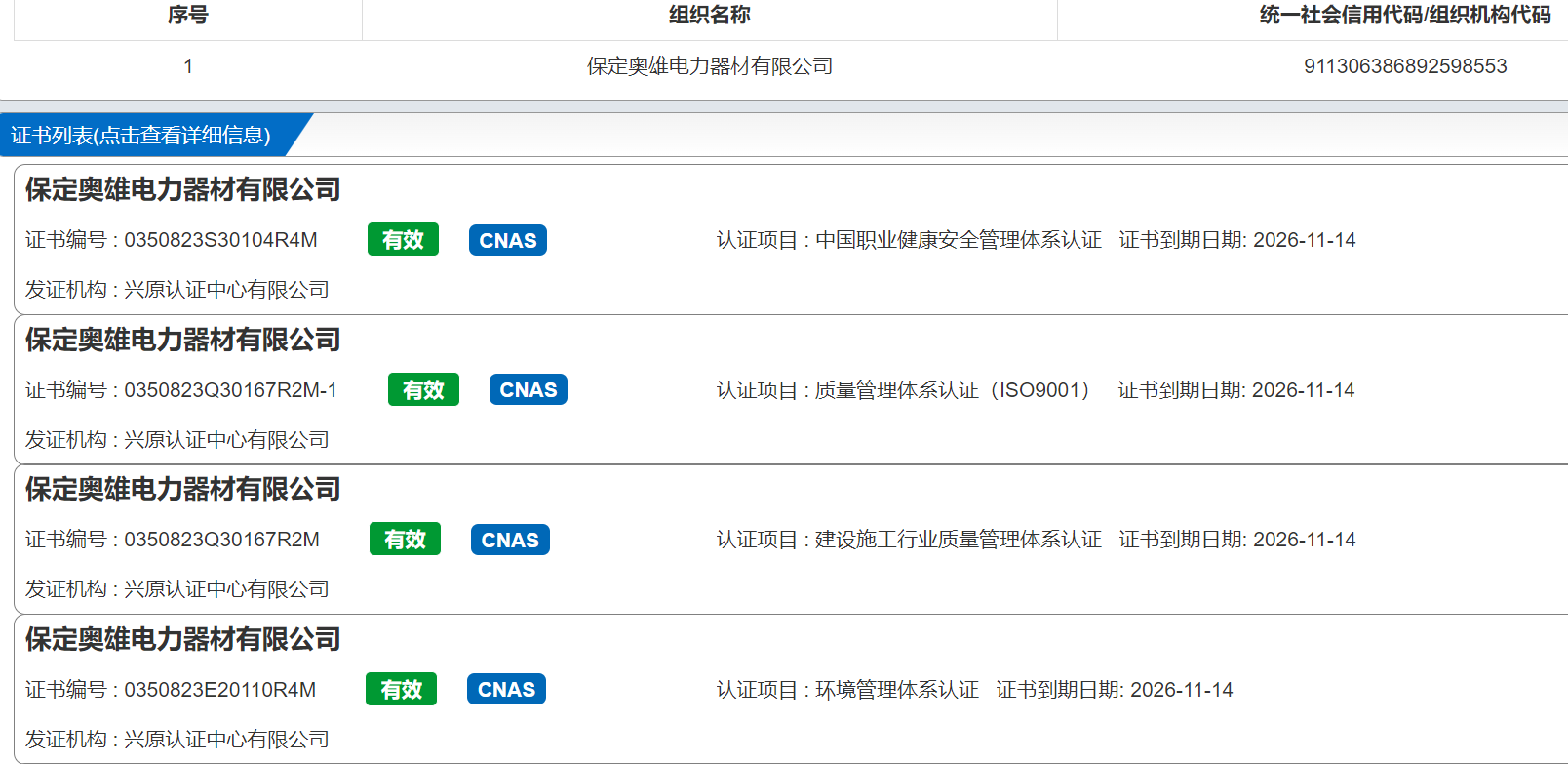Click CNAS badge for certificate 0350823S30104R4M

(x=508, y=240)
